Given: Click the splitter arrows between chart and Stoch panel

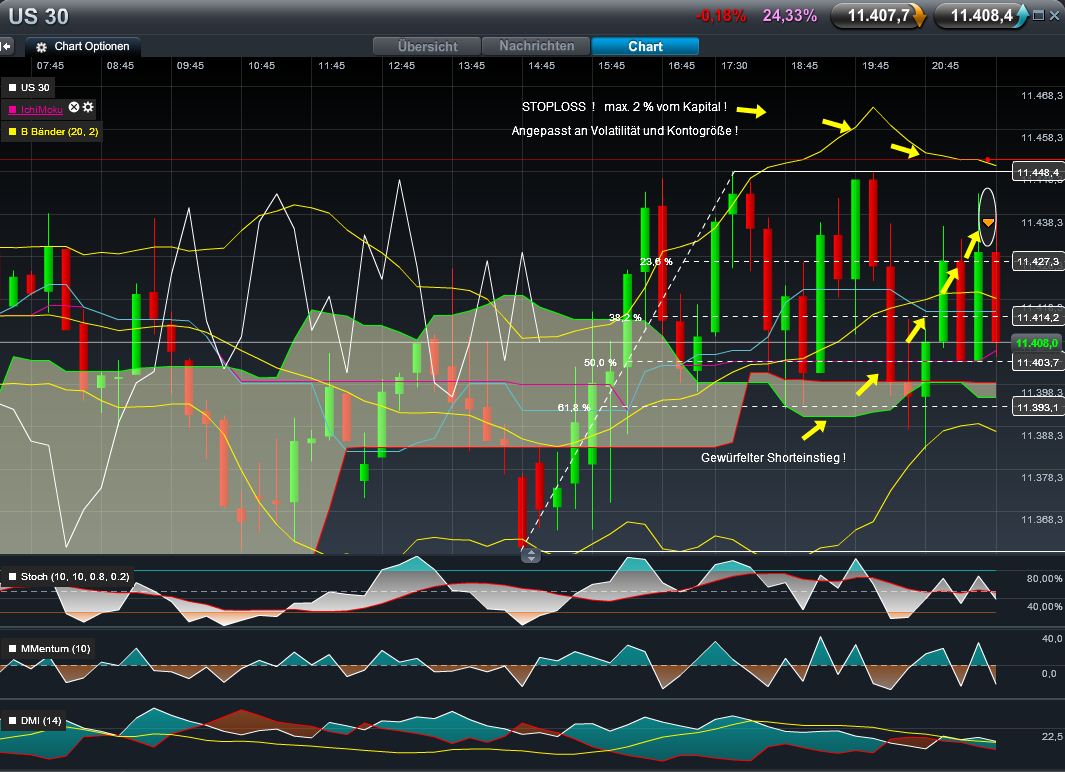Looking at the screenshot, I should pos(529,554).
